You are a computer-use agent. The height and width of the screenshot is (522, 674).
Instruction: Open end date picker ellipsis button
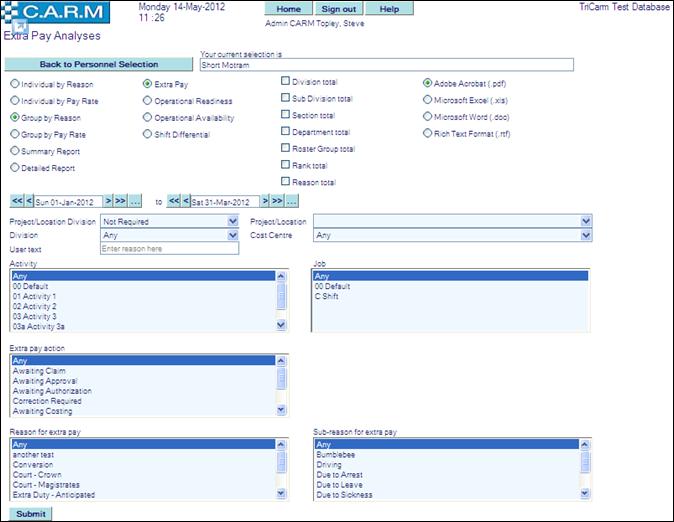292,201
